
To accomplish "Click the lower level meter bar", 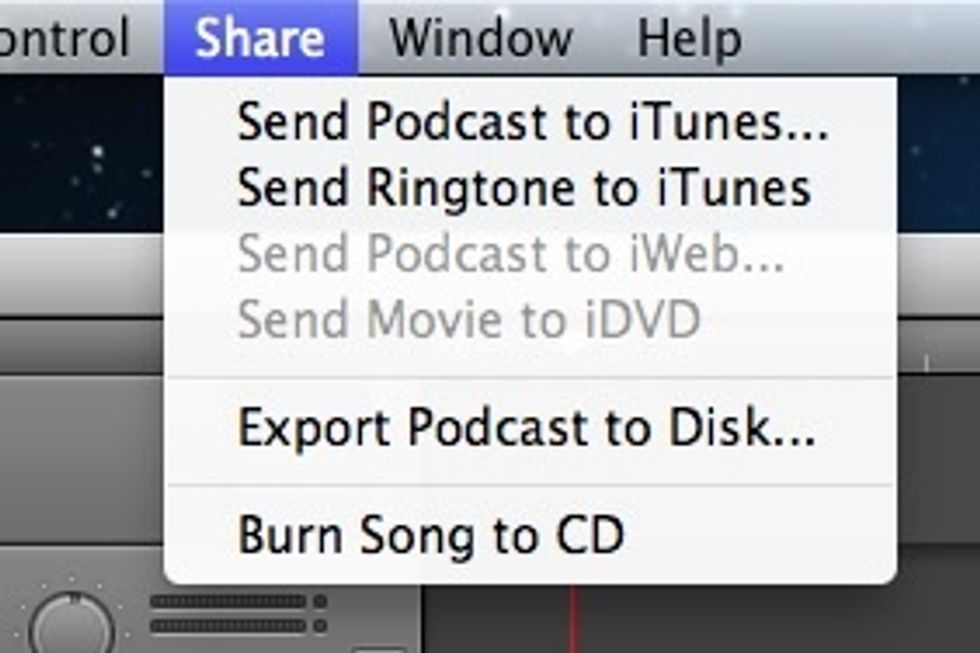I will pyautogui.click(x=228, y=625).
